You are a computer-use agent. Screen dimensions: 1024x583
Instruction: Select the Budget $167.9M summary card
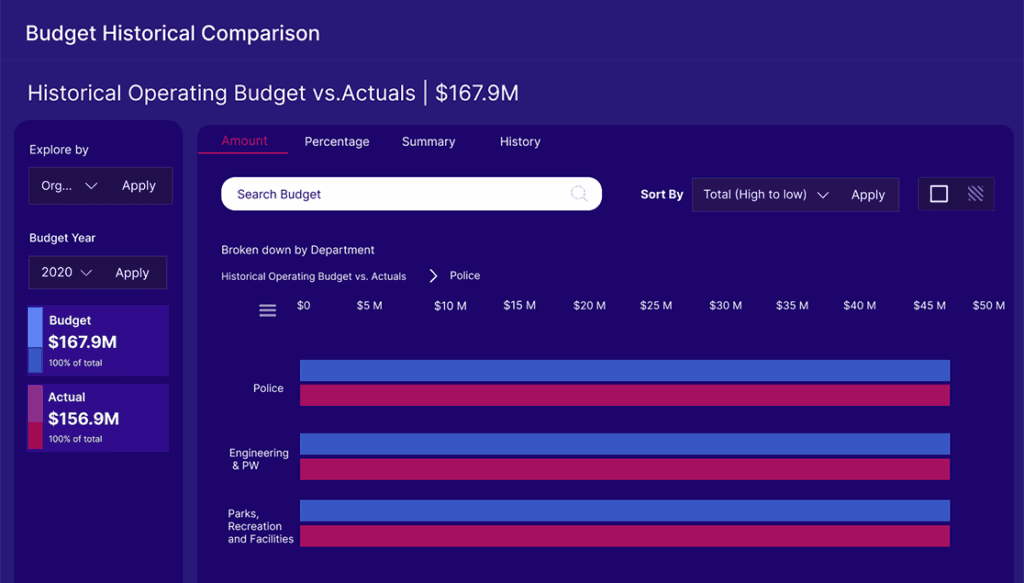pos(97,340)
